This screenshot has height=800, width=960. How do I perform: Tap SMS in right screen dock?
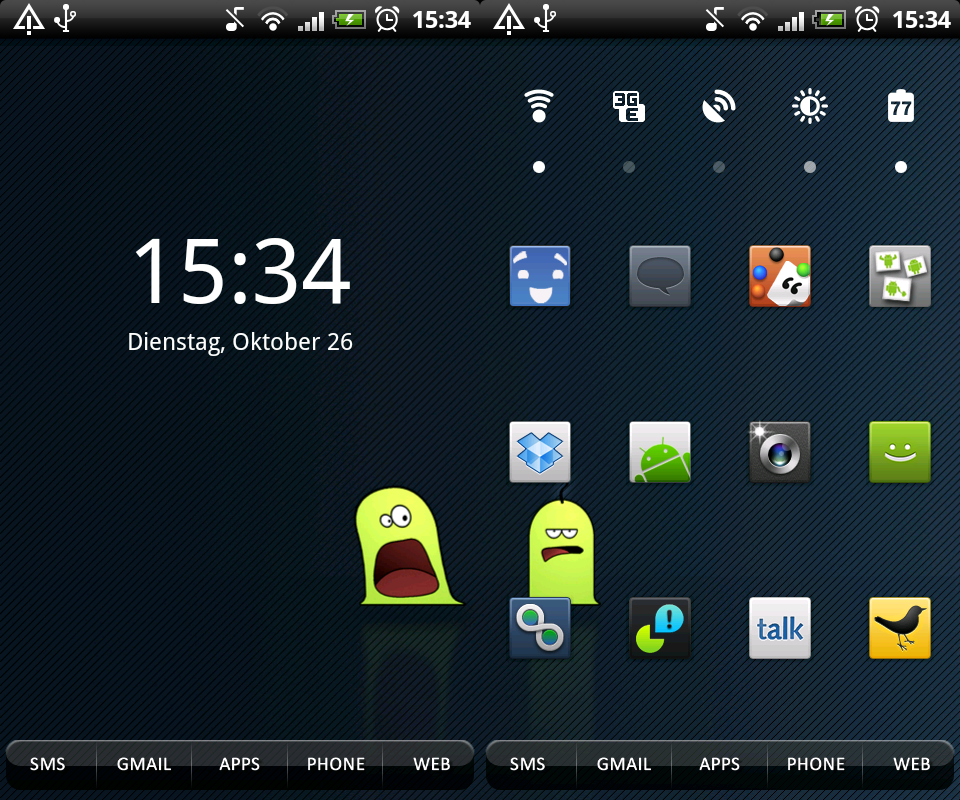[x=528, y=764]
